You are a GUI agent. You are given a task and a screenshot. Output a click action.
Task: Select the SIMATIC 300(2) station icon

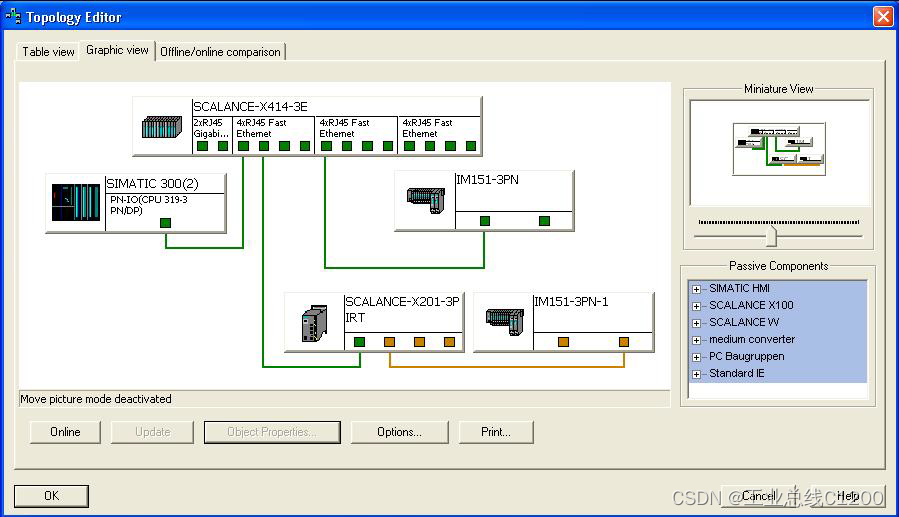[76, 202]
